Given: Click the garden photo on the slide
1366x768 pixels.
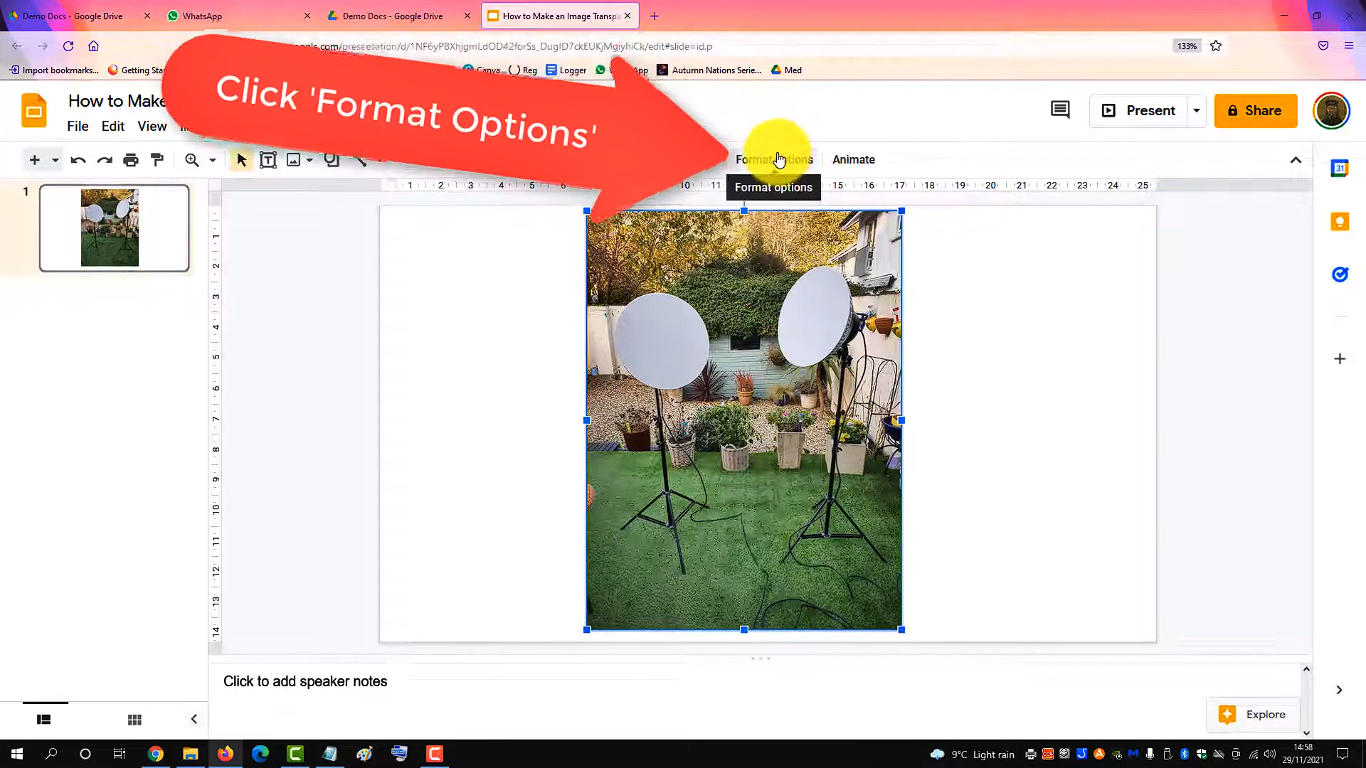Looking at the screenshot, I should (744, 420).
